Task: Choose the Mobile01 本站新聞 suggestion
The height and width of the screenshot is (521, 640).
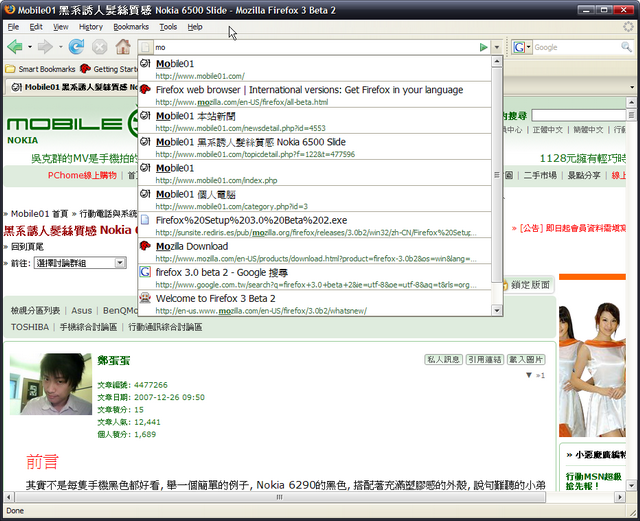Action: 315,121
